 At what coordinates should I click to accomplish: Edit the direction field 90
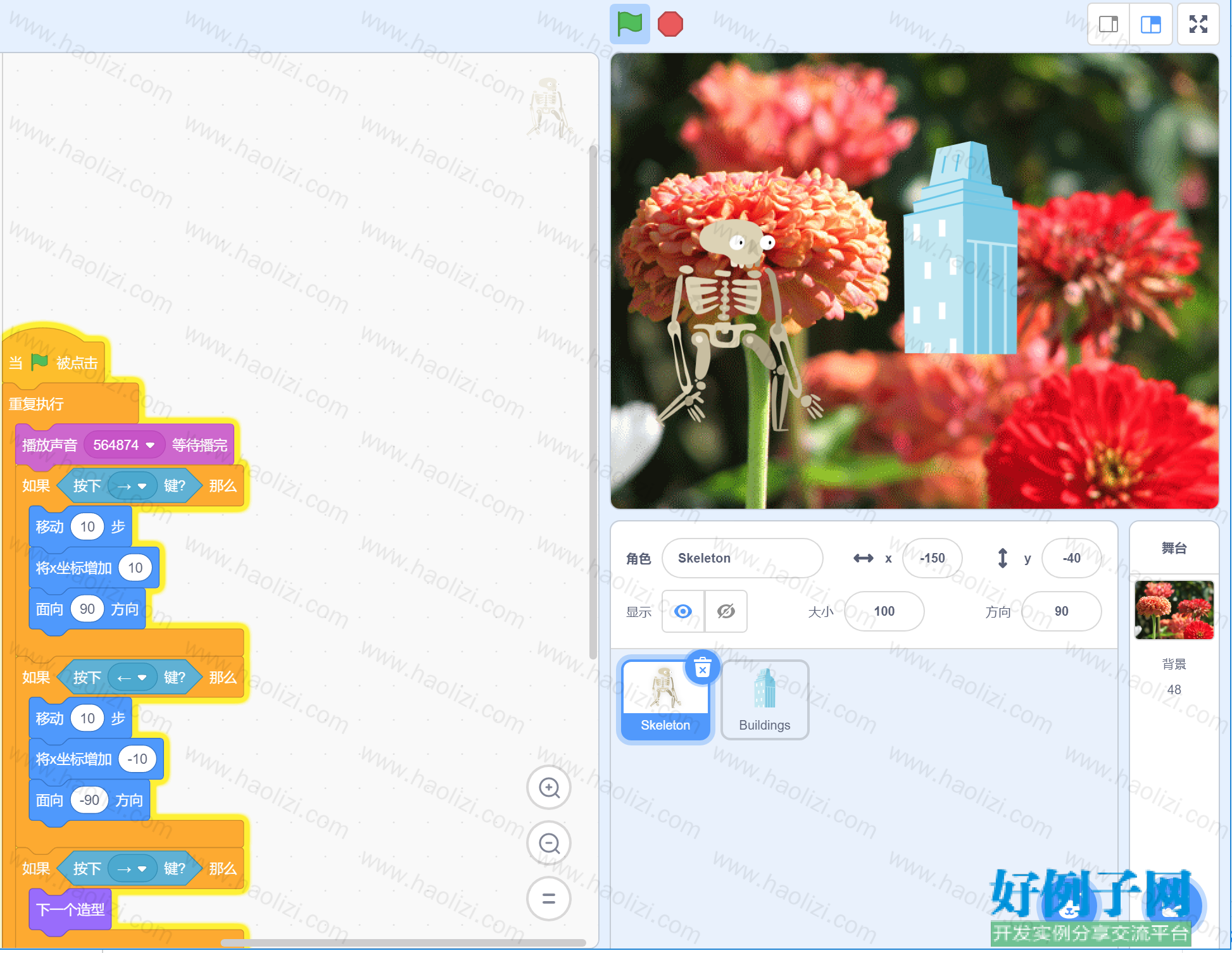pyautogui.click(x=1061, y=611)
